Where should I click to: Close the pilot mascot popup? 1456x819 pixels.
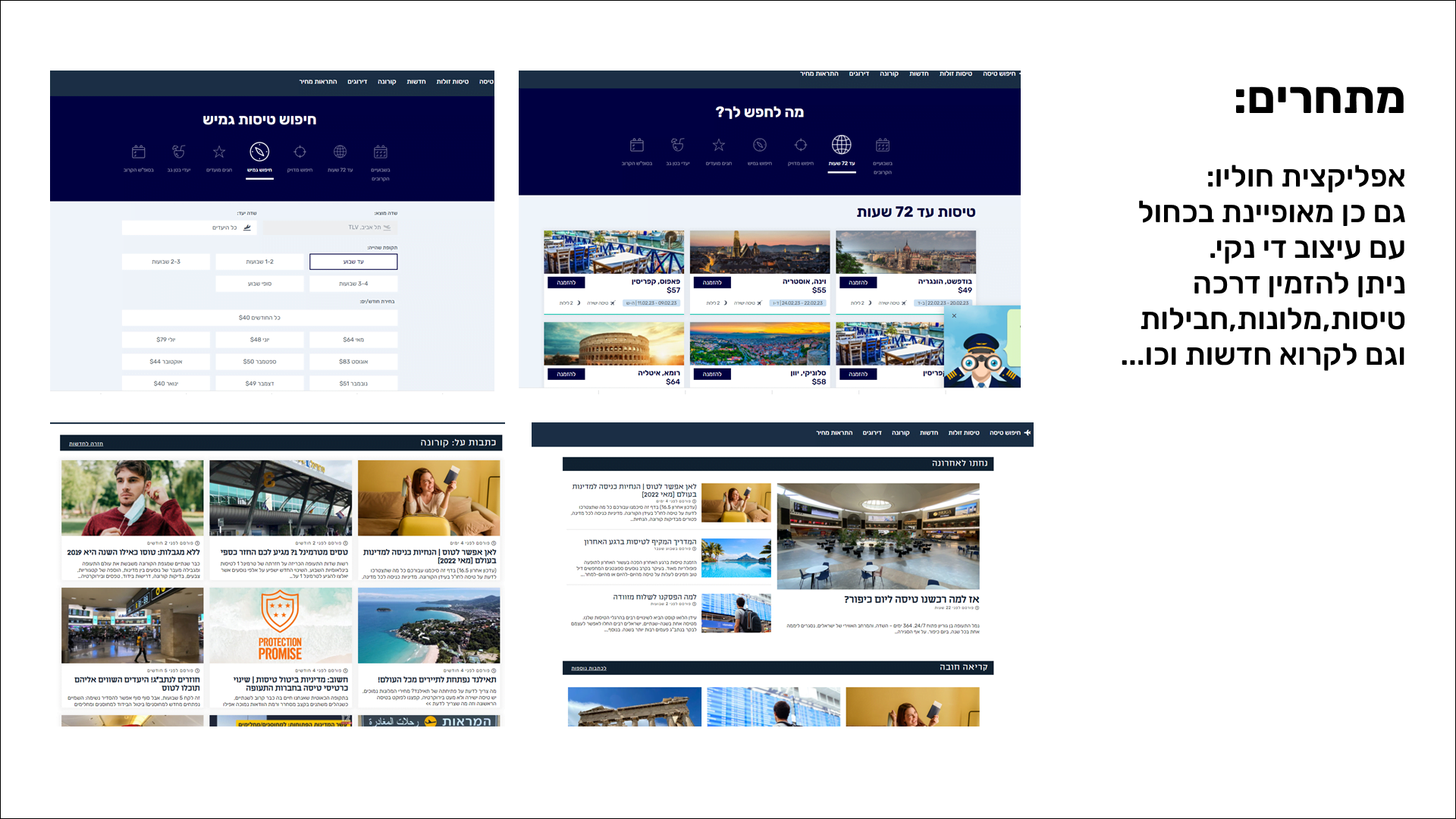tap(954, 316)
